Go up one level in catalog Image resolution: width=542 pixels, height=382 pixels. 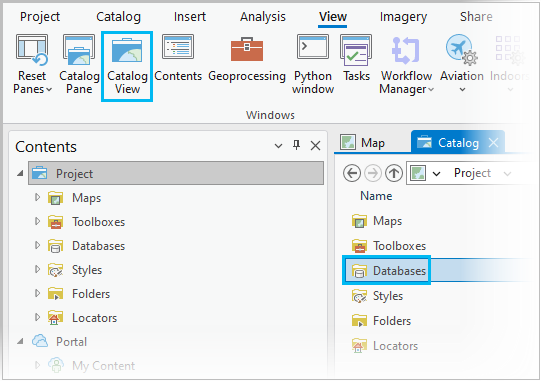(394, 173)
